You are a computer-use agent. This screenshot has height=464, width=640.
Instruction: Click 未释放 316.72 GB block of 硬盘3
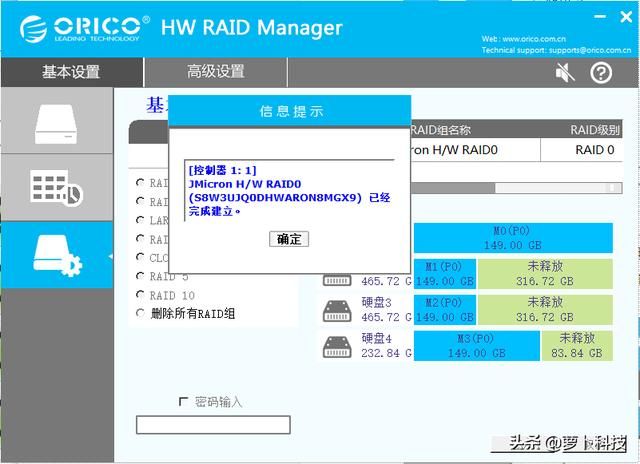point(545,310)
